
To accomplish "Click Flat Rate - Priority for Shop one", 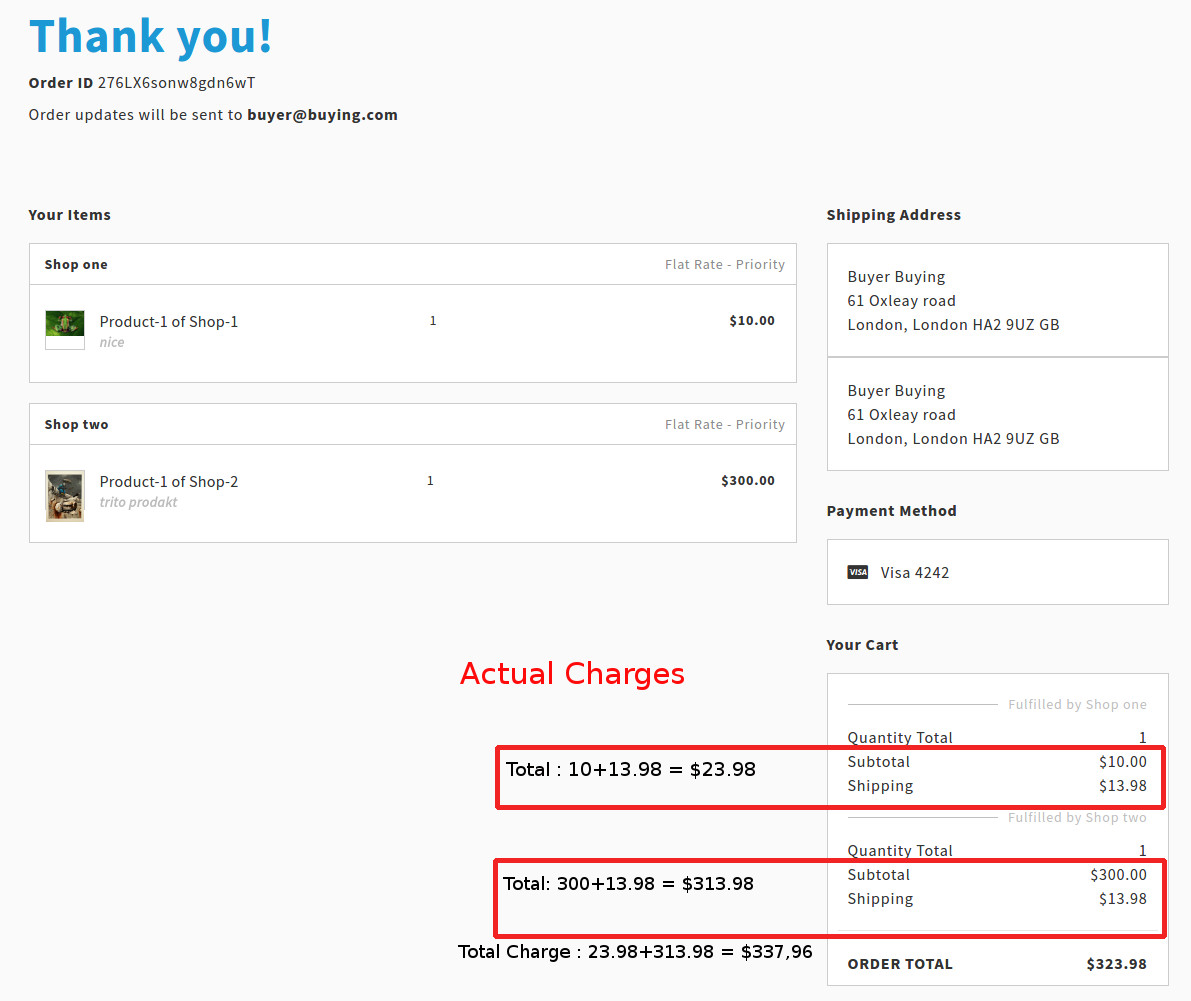I will tap(725, 264).
